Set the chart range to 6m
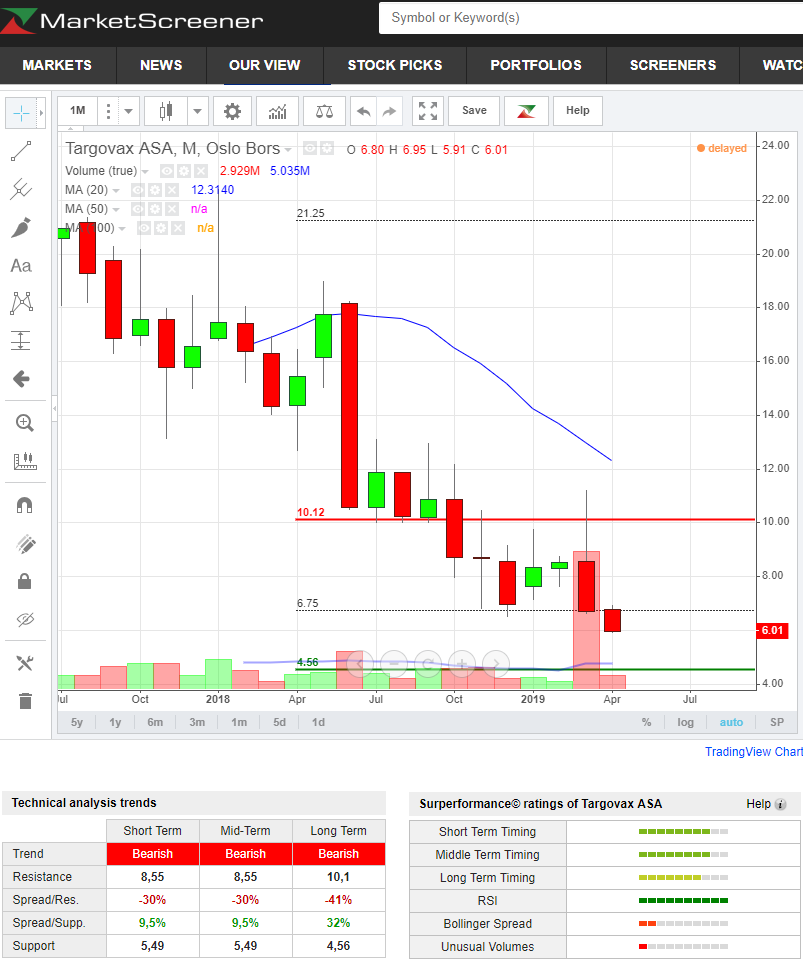The image size is (803, 963). 155,722
